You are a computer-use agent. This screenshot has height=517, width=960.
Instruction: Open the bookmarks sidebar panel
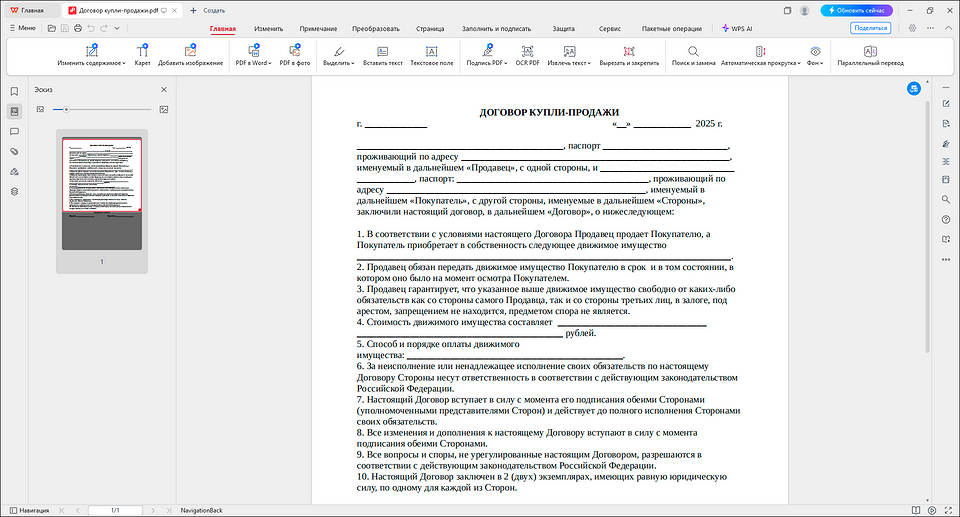(x=14, y=91)
